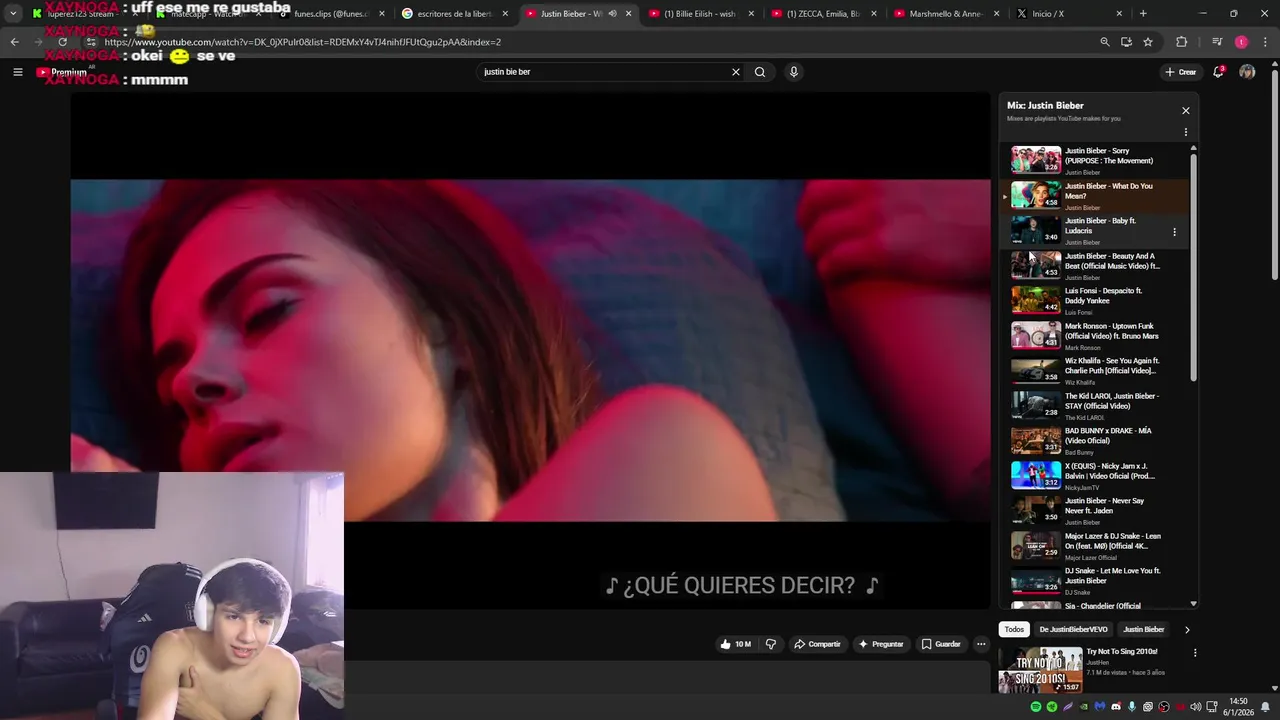The width and height of the screenshot is (1280, 720).
Task: Save video with the Guardar button
Action: coord(941,644)
